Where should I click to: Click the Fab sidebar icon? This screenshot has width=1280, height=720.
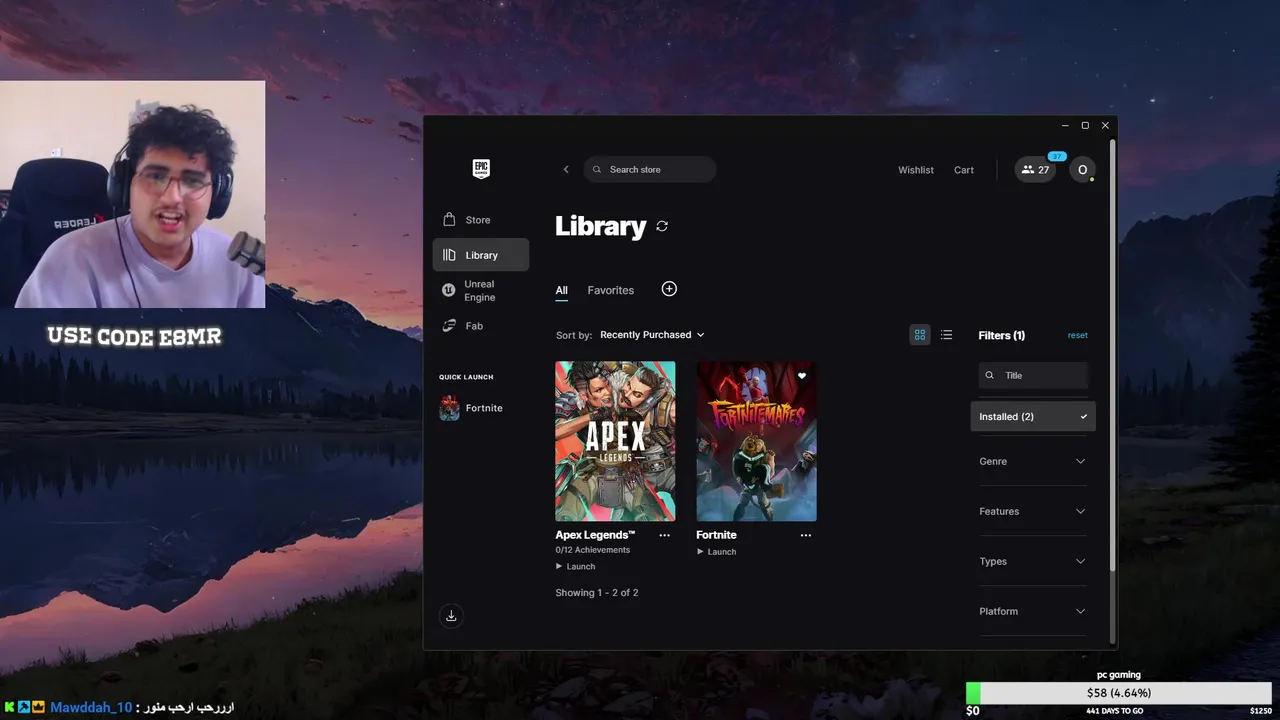coord(449,326)
